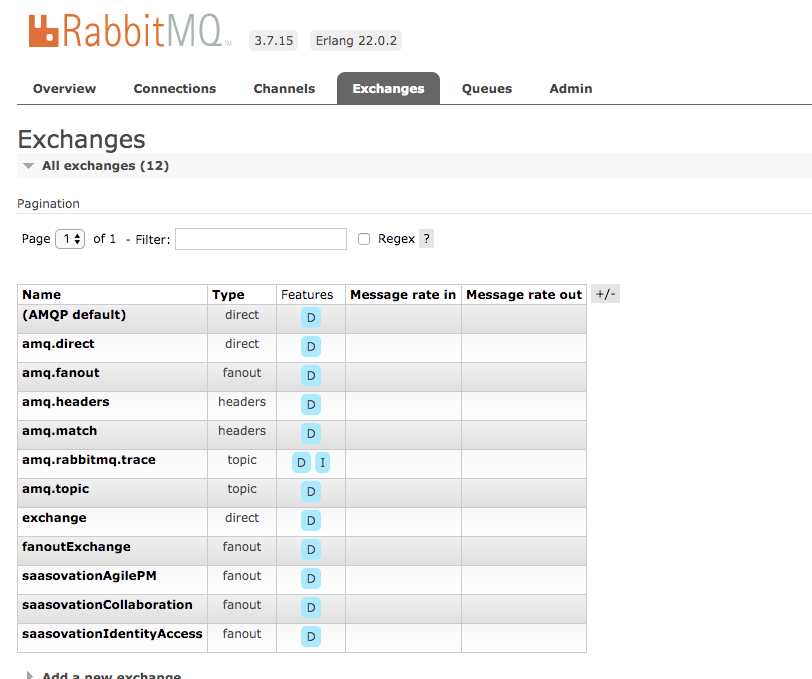Open the amq.rabbitmq.trace exchange
812x679 pixels.
pos(89,460)
